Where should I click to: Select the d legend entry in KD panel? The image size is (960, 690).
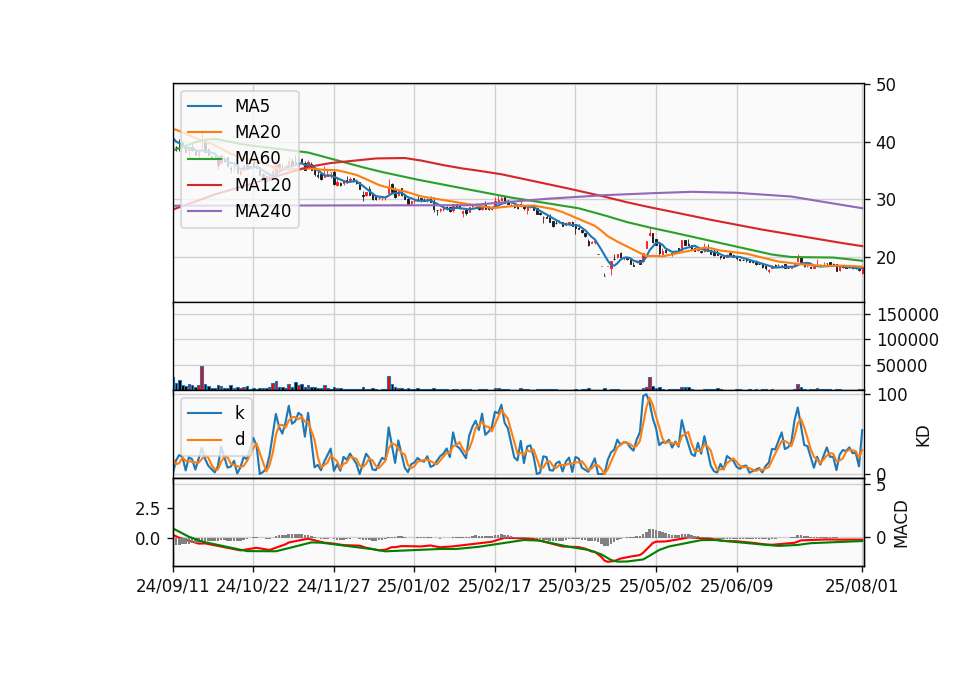pyautogui.click(x=216, y=439)
